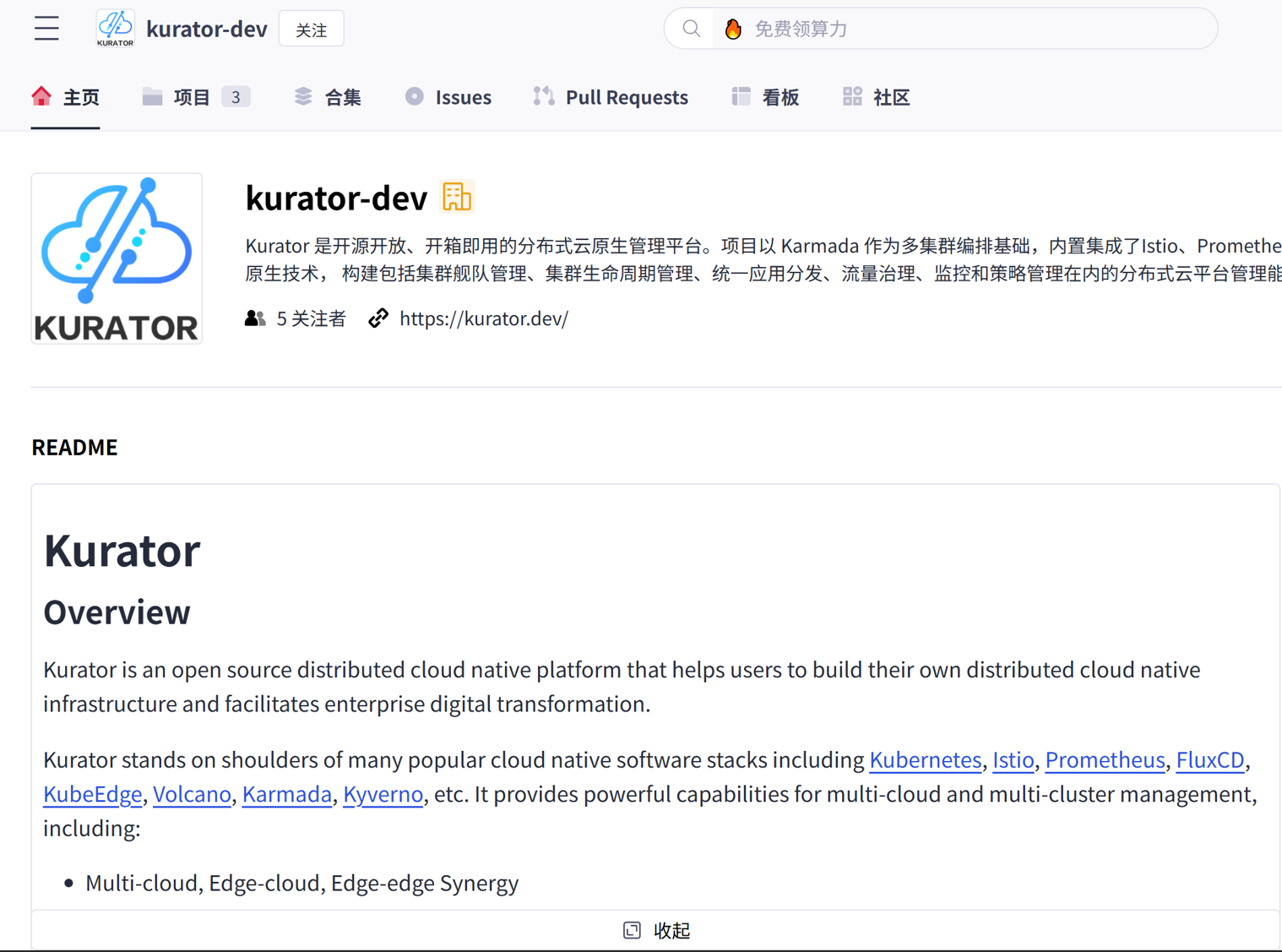Open the Kubernetes link
Image resolution: width=1282 pixels, height=952 pixels.
(x=925, y=759)
